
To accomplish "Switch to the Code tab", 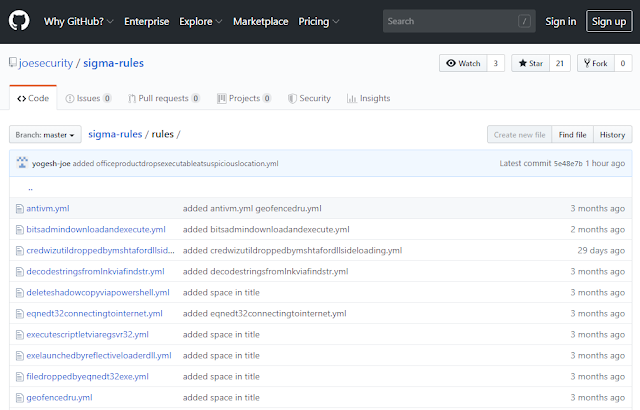I will (33, 98).
